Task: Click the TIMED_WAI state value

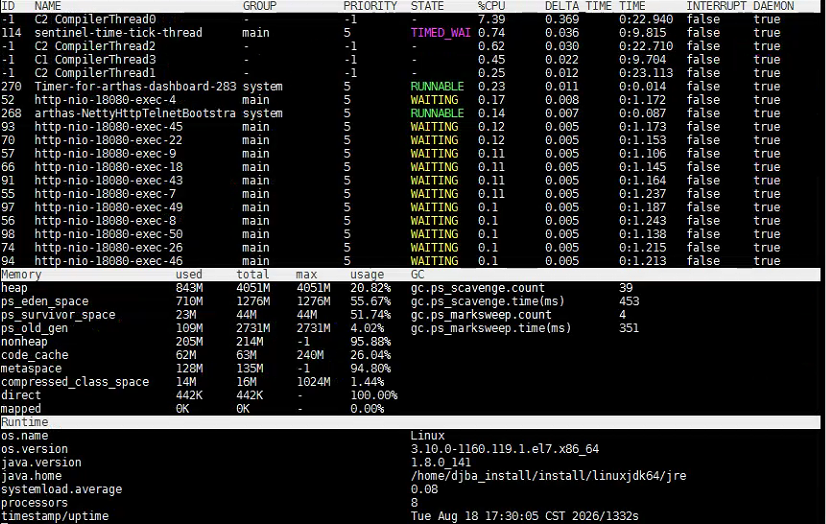Action: pos(440,33)
